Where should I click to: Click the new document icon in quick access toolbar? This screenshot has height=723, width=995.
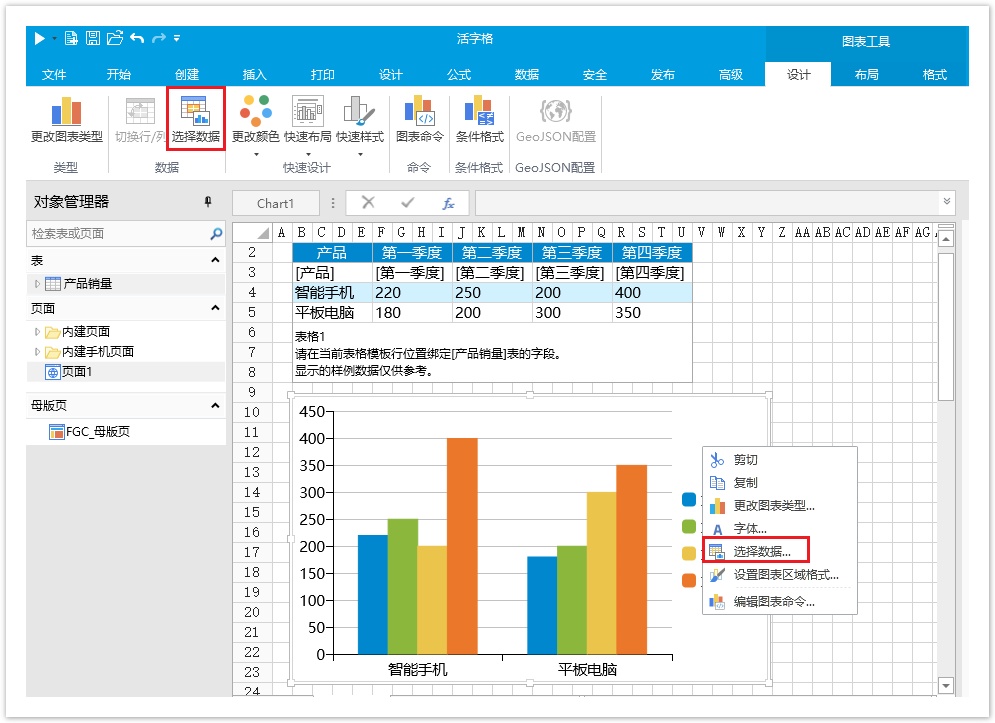tap(71, 38)
